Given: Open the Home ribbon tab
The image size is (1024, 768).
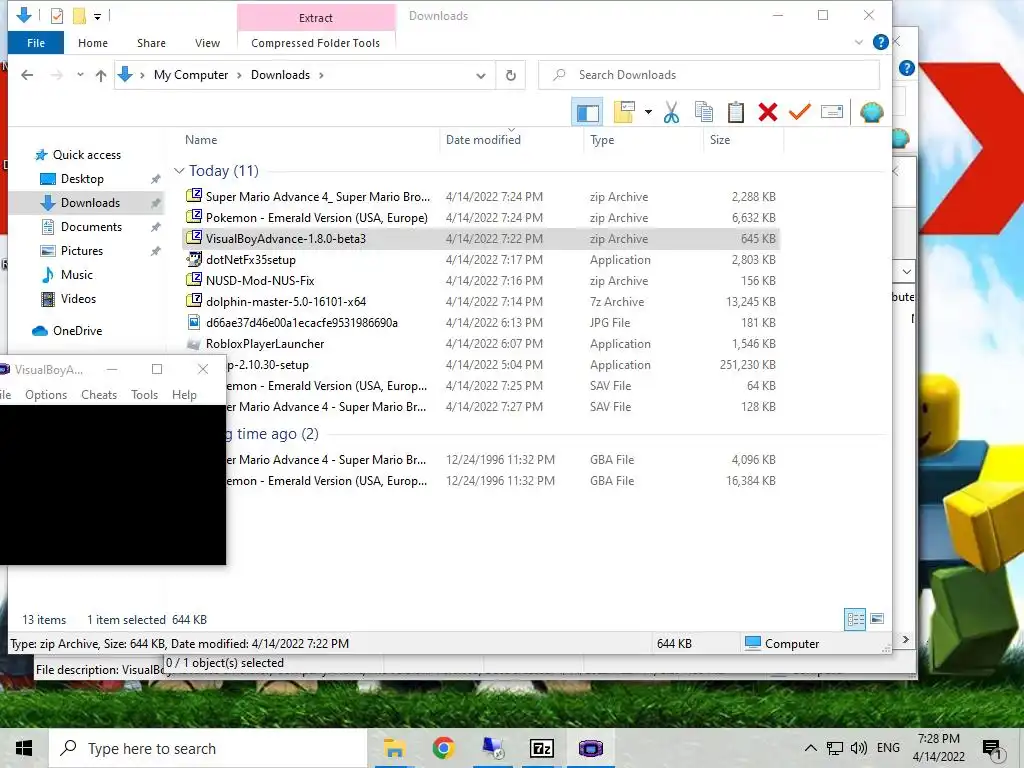Looking at the screenshot, I should pos(93,43).
